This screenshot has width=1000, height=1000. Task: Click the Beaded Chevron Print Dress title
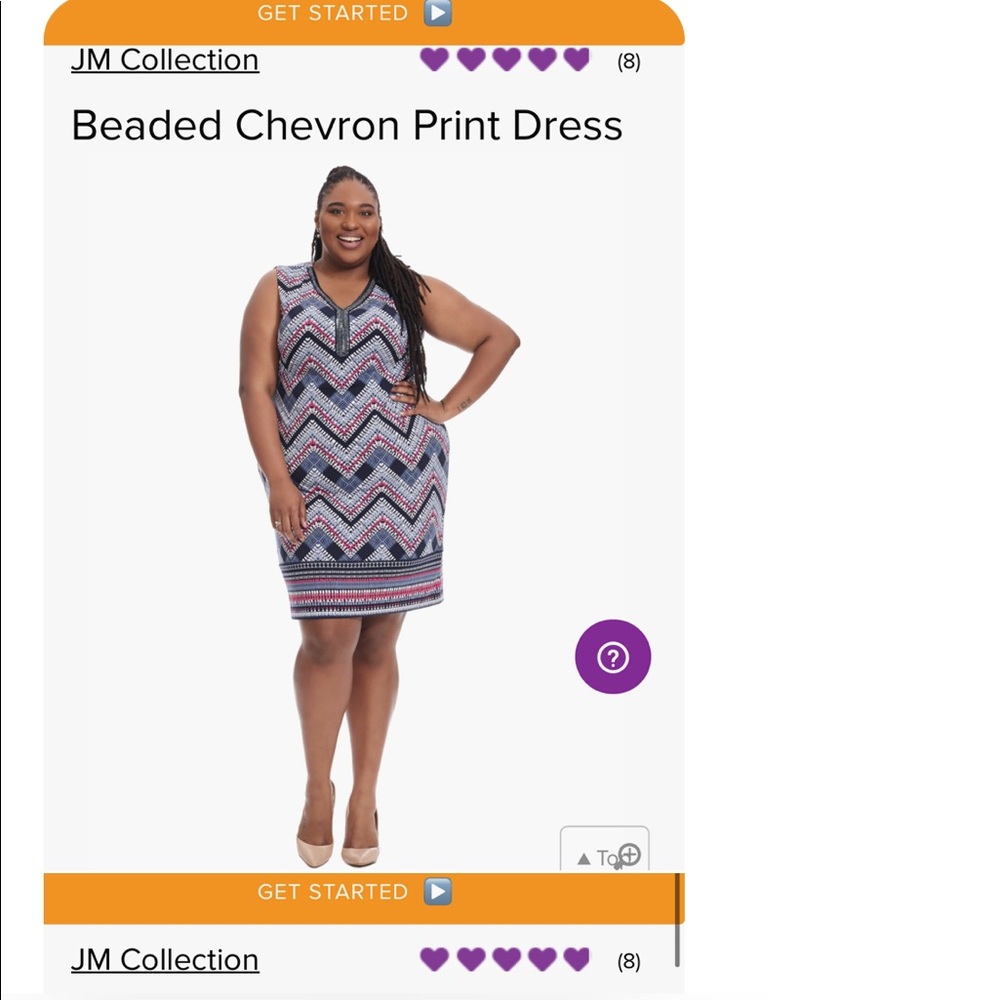click(x=347, y=125)
